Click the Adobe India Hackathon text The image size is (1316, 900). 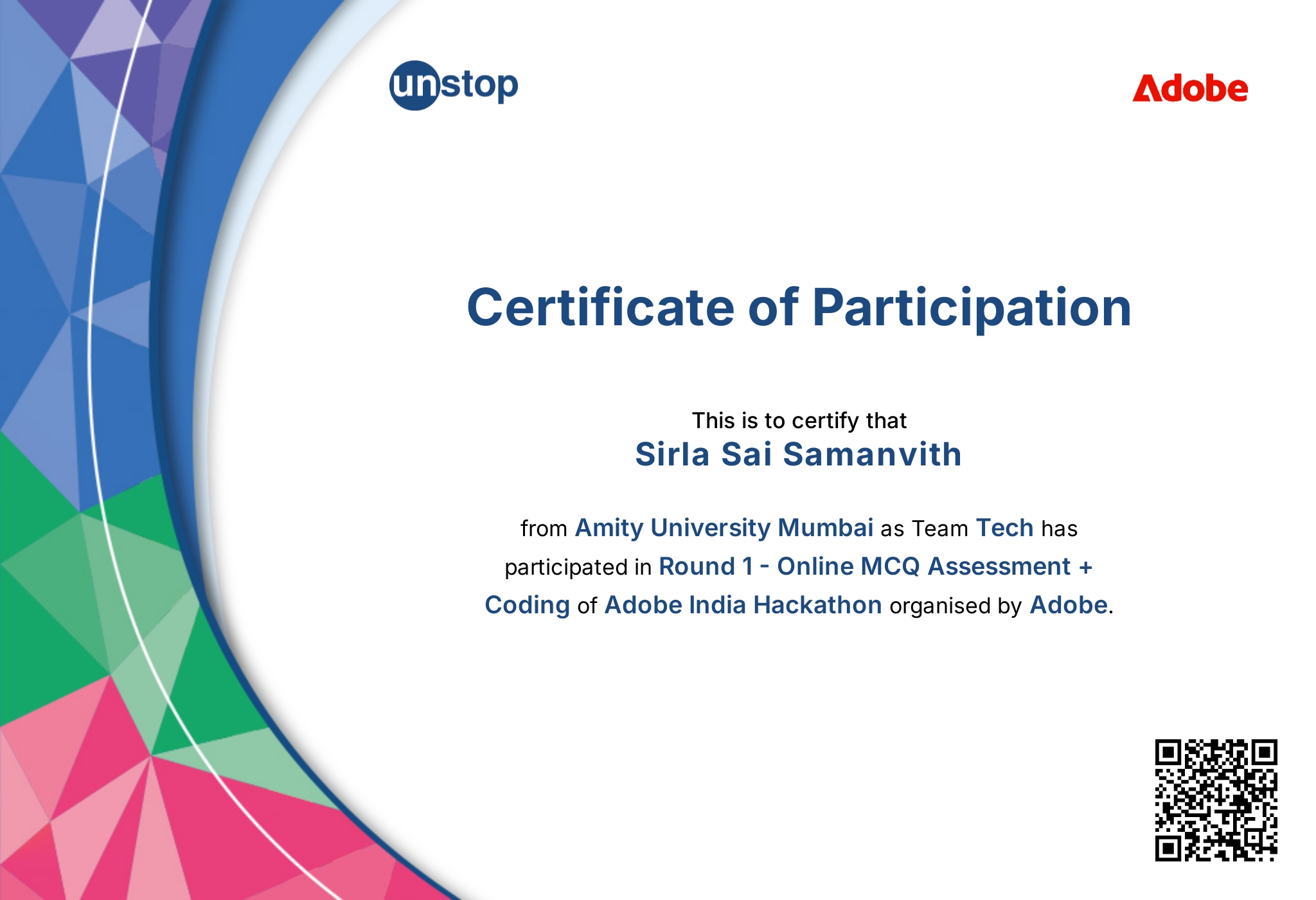pos(743,605)
